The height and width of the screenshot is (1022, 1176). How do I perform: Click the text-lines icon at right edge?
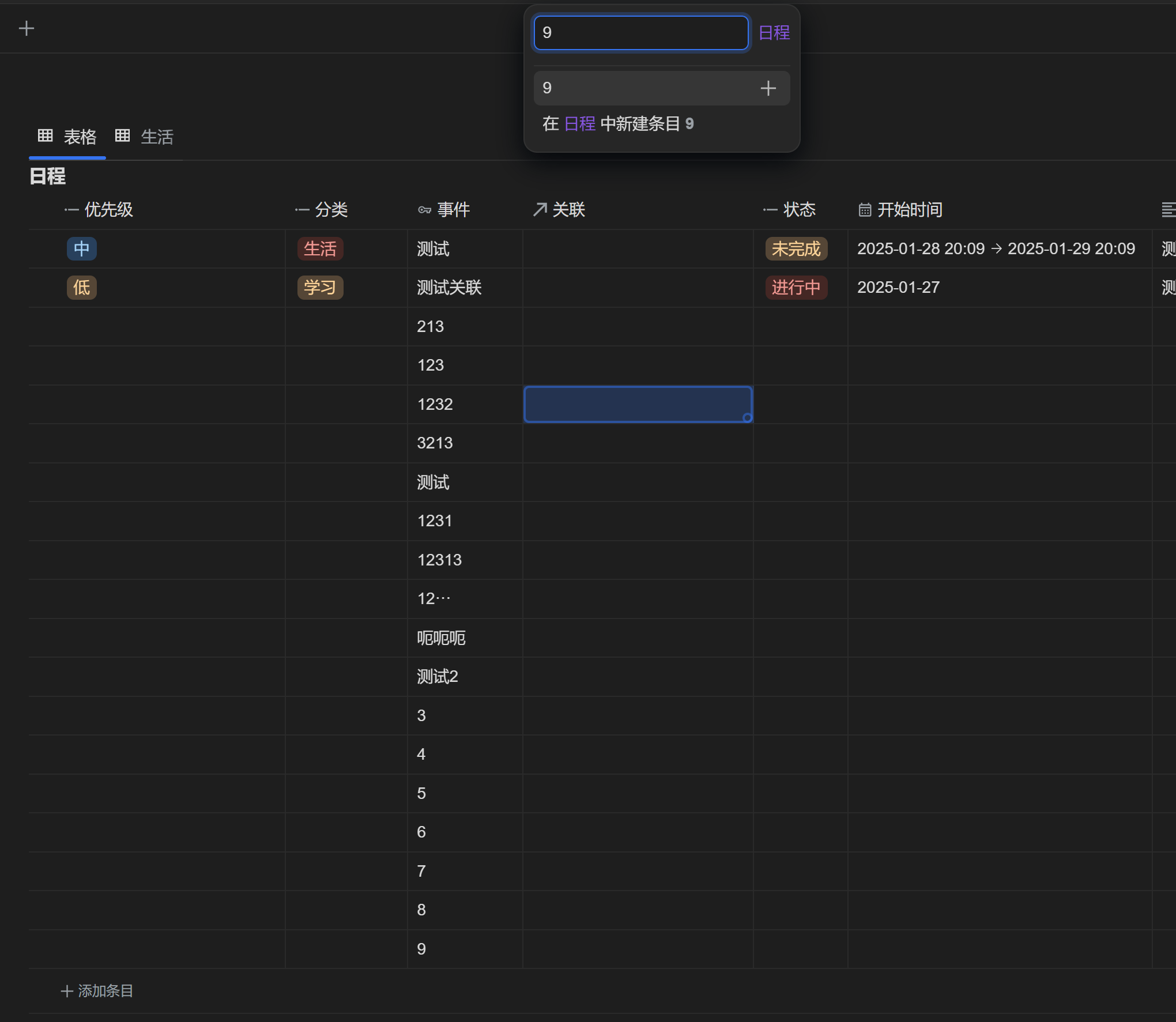(1168, 210)
